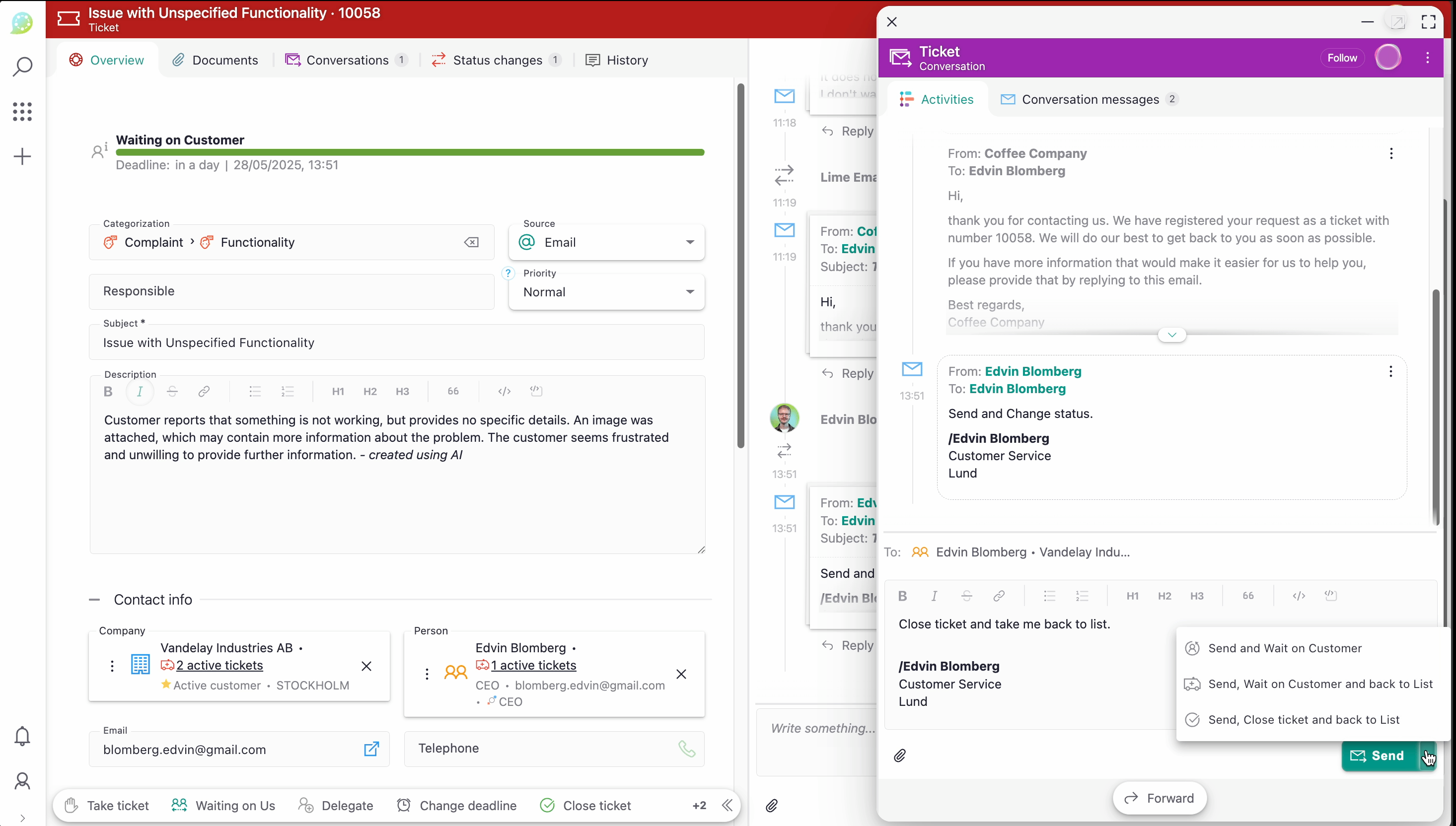Collapse the Contact info section
Viewport: 1456px width, 826px height.
[x=94, y=600]
